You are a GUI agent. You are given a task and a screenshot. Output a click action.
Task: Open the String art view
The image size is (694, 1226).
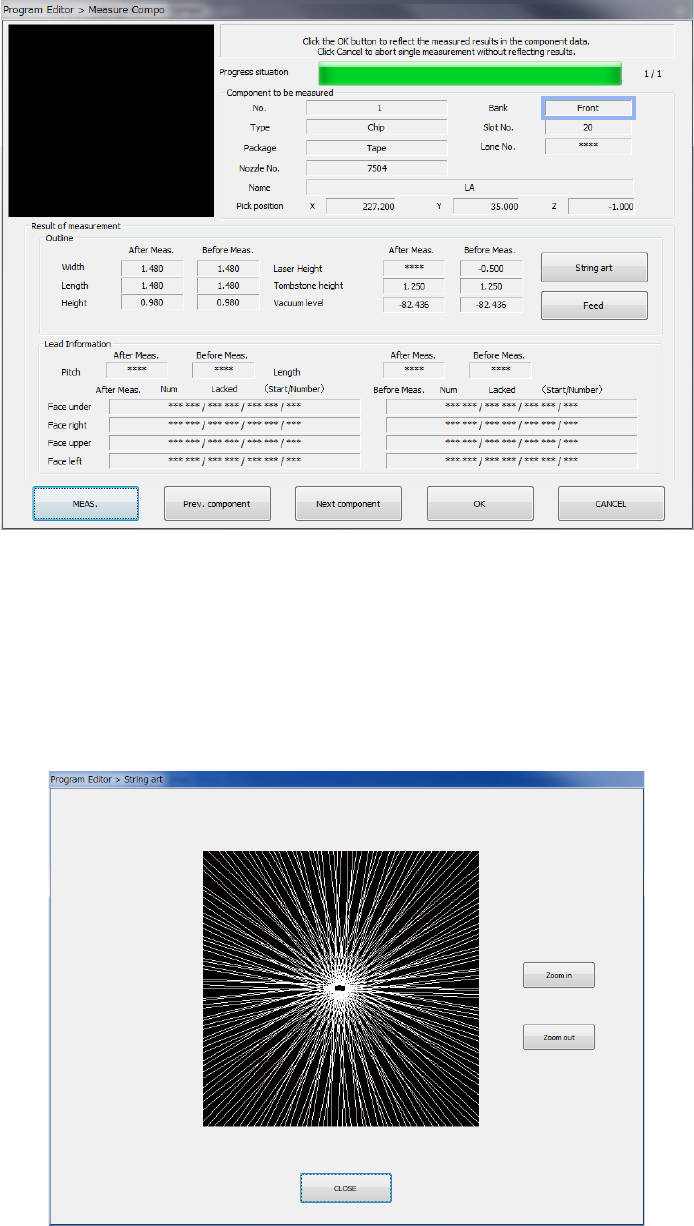(x=594, y=267)
